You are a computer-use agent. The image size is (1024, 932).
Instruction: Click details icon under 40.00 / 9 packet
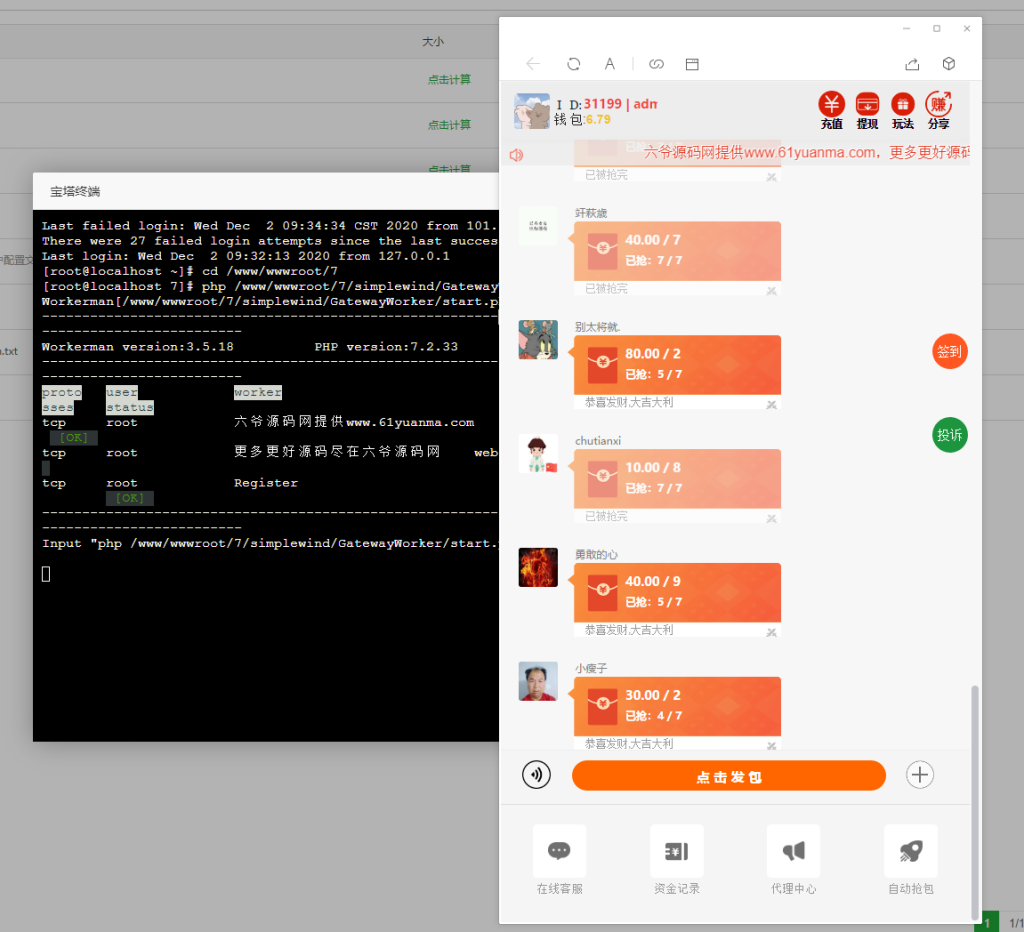[771, 632]
